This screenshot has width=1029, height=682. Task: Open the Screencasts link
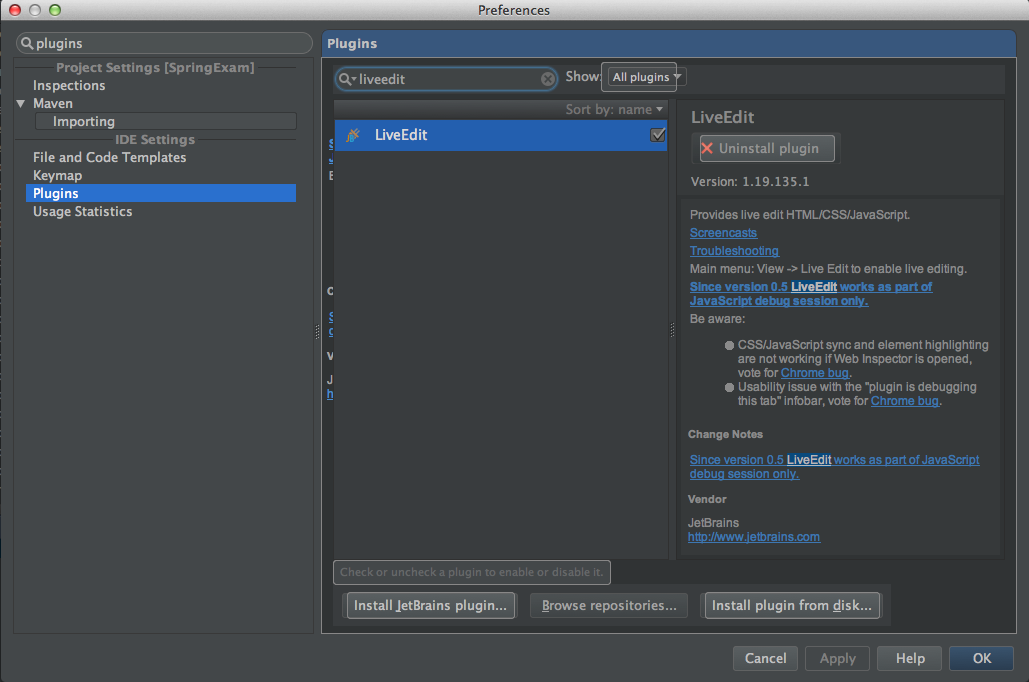coord(723,233)
